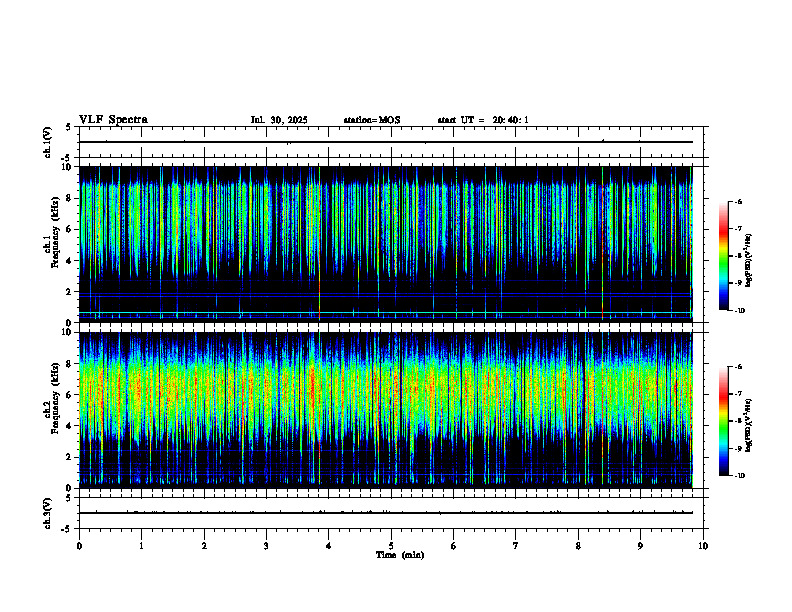This screenshot has width=792, height=612.
Task: Click the time axis tick label '9'
Action: tap(640, 546)
